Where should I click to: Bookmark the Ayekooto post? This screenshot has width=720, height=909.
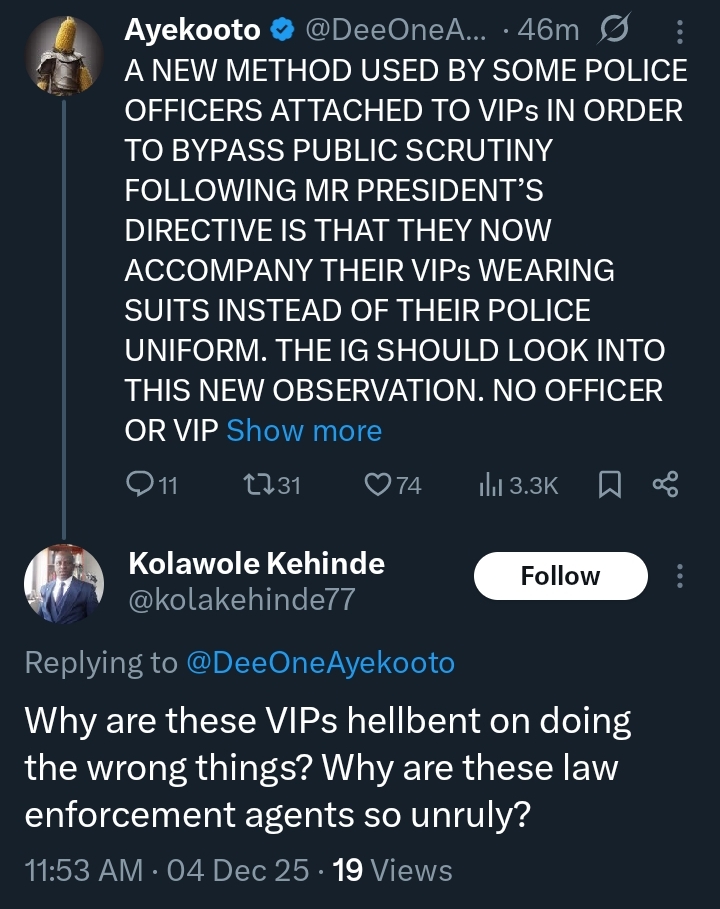[x=608, y=485]
